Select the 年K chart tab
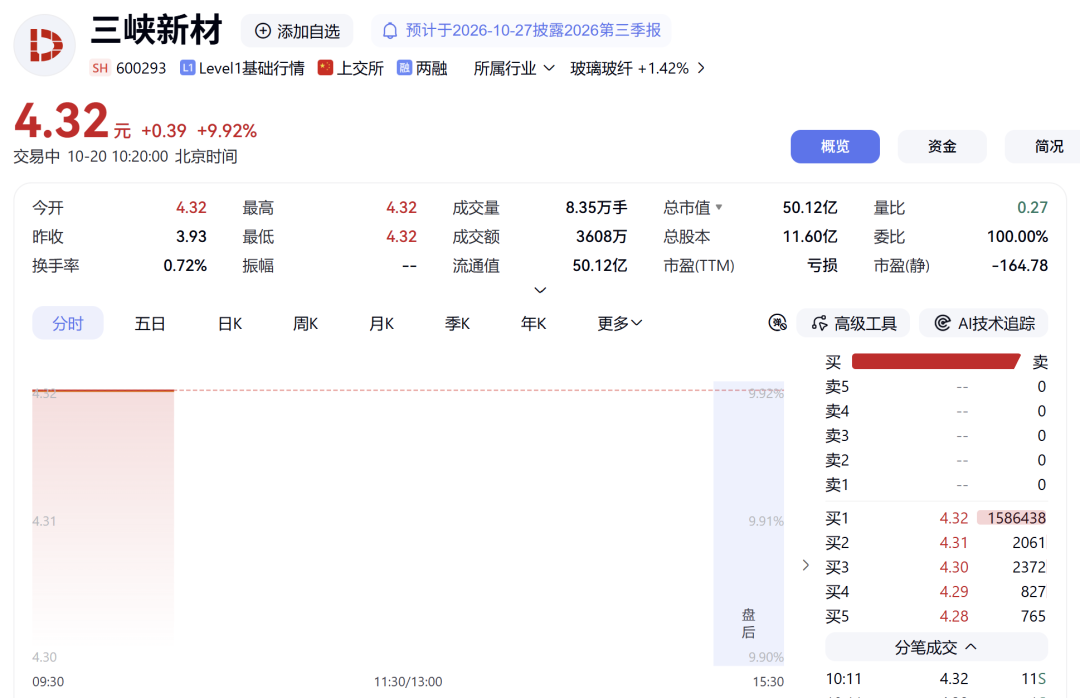The width and height of the screenshot is (1080, 698). tap(534, 323)
